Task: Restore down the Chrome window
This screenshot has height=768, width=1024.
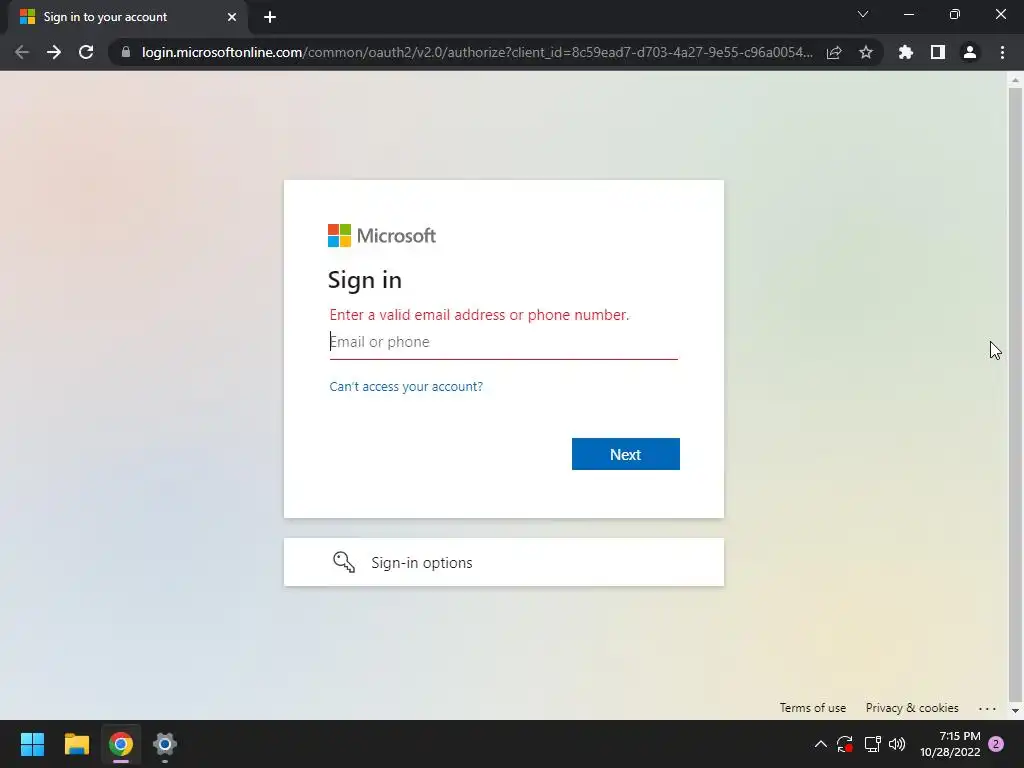Action: click(955, 14)
